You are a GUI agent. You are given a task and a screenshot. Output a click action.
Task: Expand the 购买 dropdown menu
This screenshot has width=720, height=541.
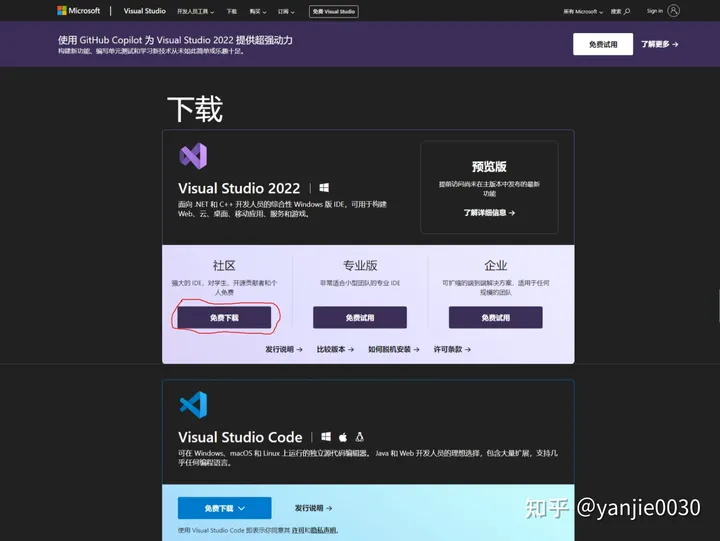pyautogui.click(x=258, y=11)
